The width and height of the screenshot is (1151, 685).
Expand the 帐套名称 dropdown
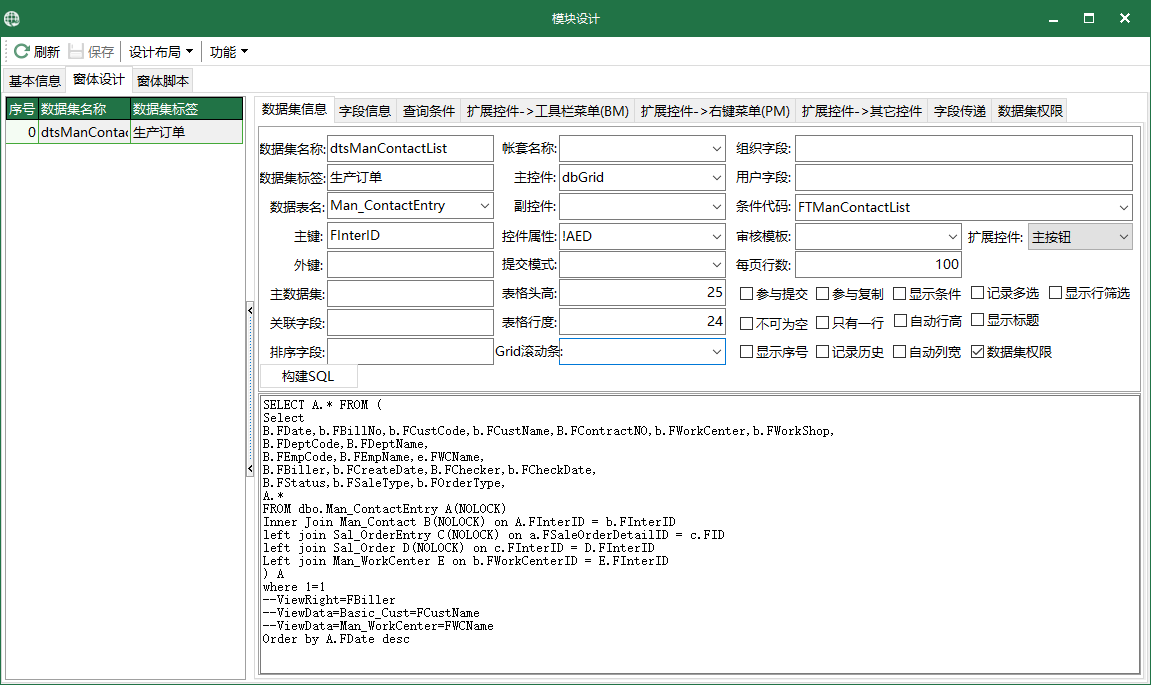716,148
